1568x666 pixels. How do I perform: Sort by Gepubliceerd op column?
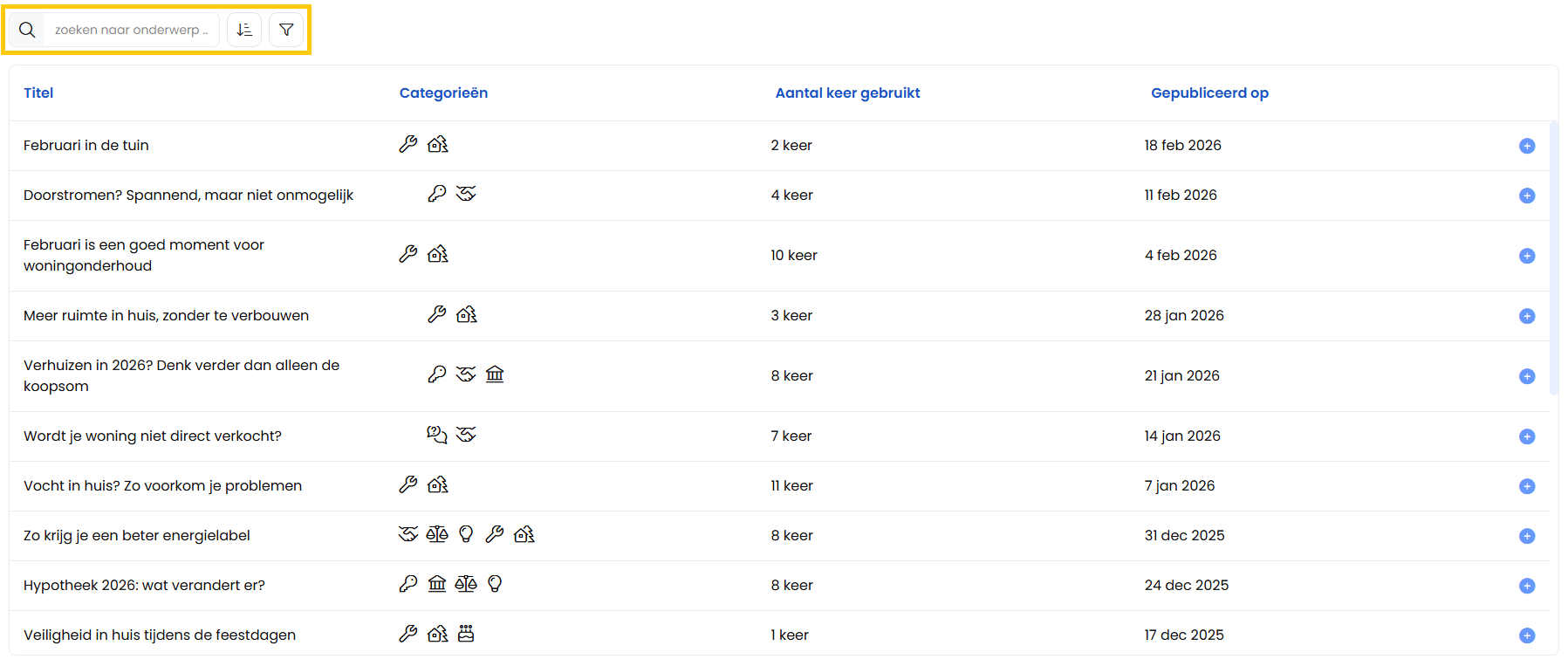click(x=1209, y=93)
